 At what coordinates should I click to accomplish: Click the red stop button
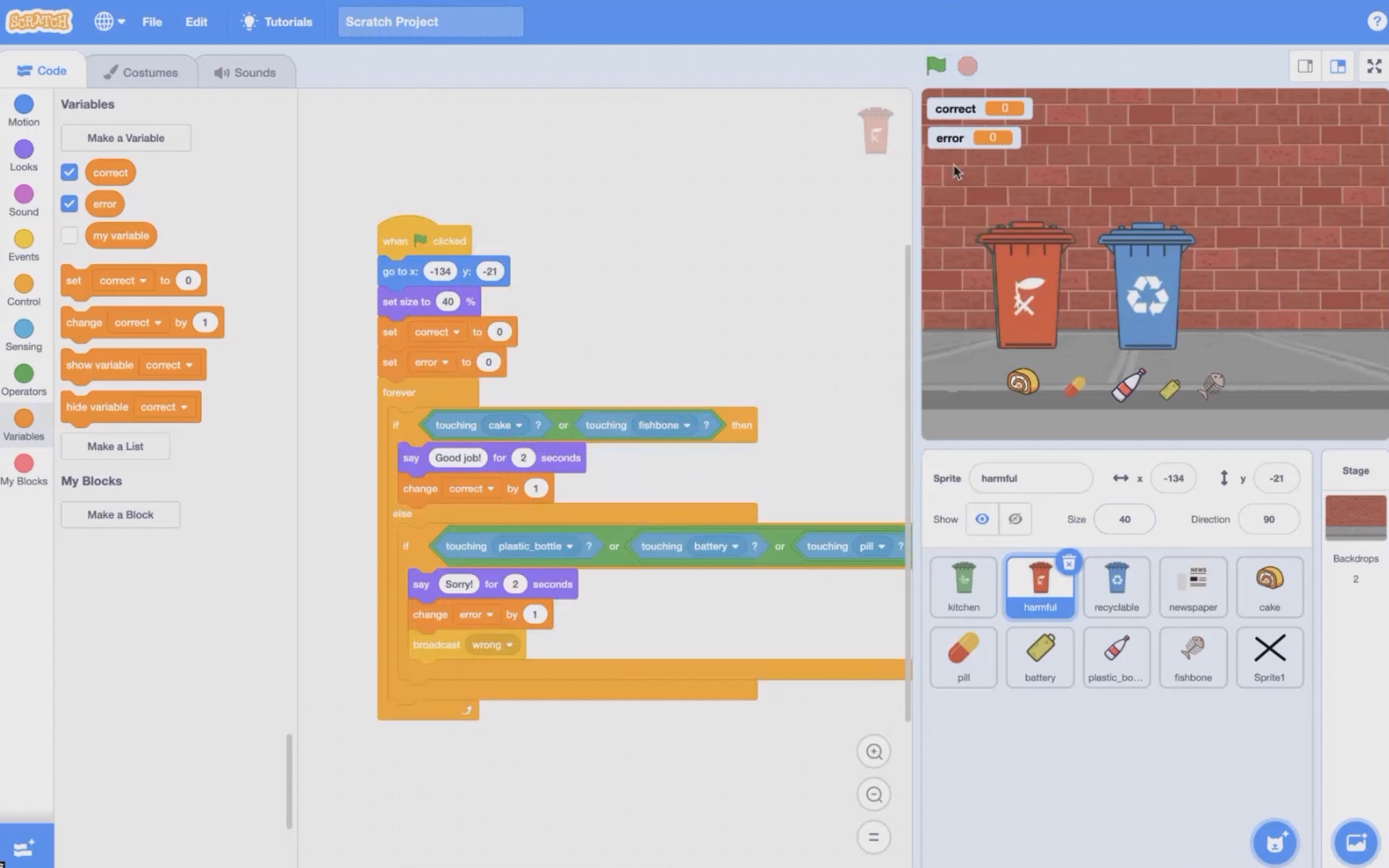[x=966, y=65]
